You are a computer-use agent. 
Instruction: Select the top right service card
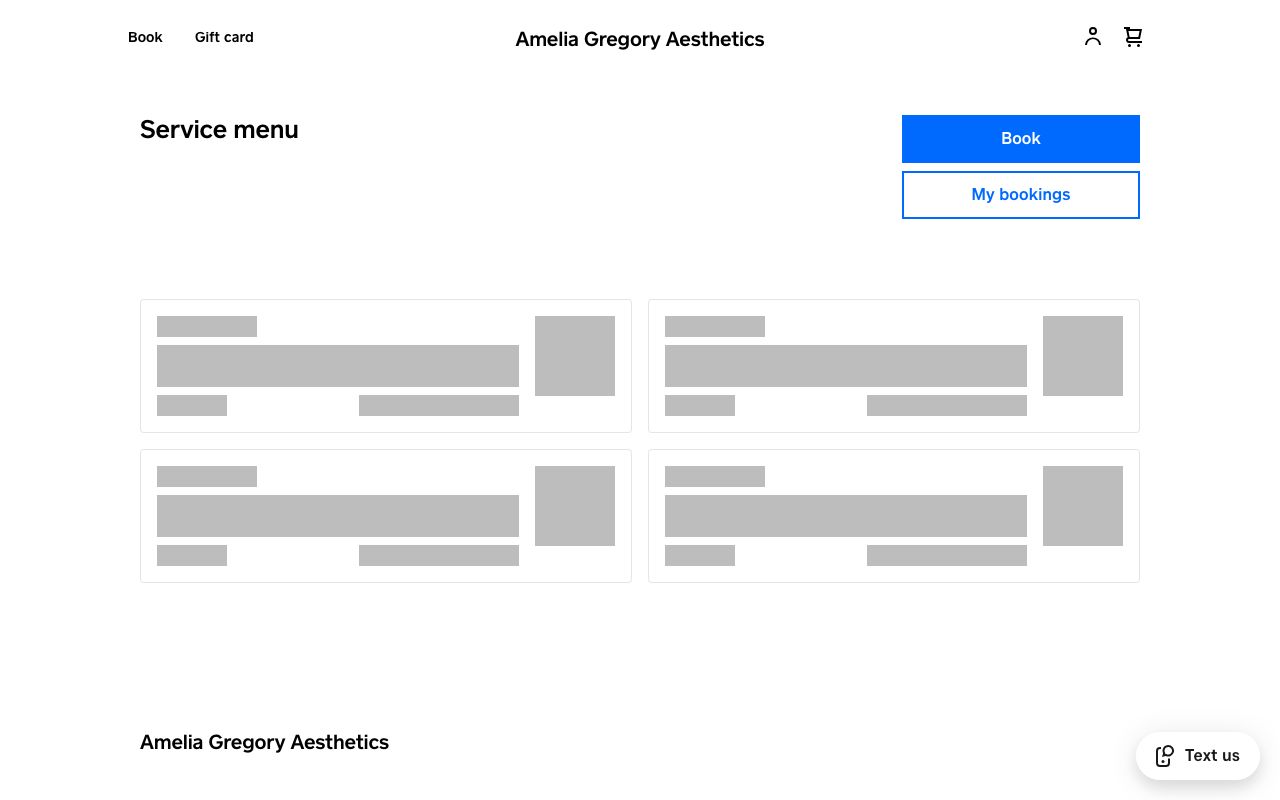point(893,366)
